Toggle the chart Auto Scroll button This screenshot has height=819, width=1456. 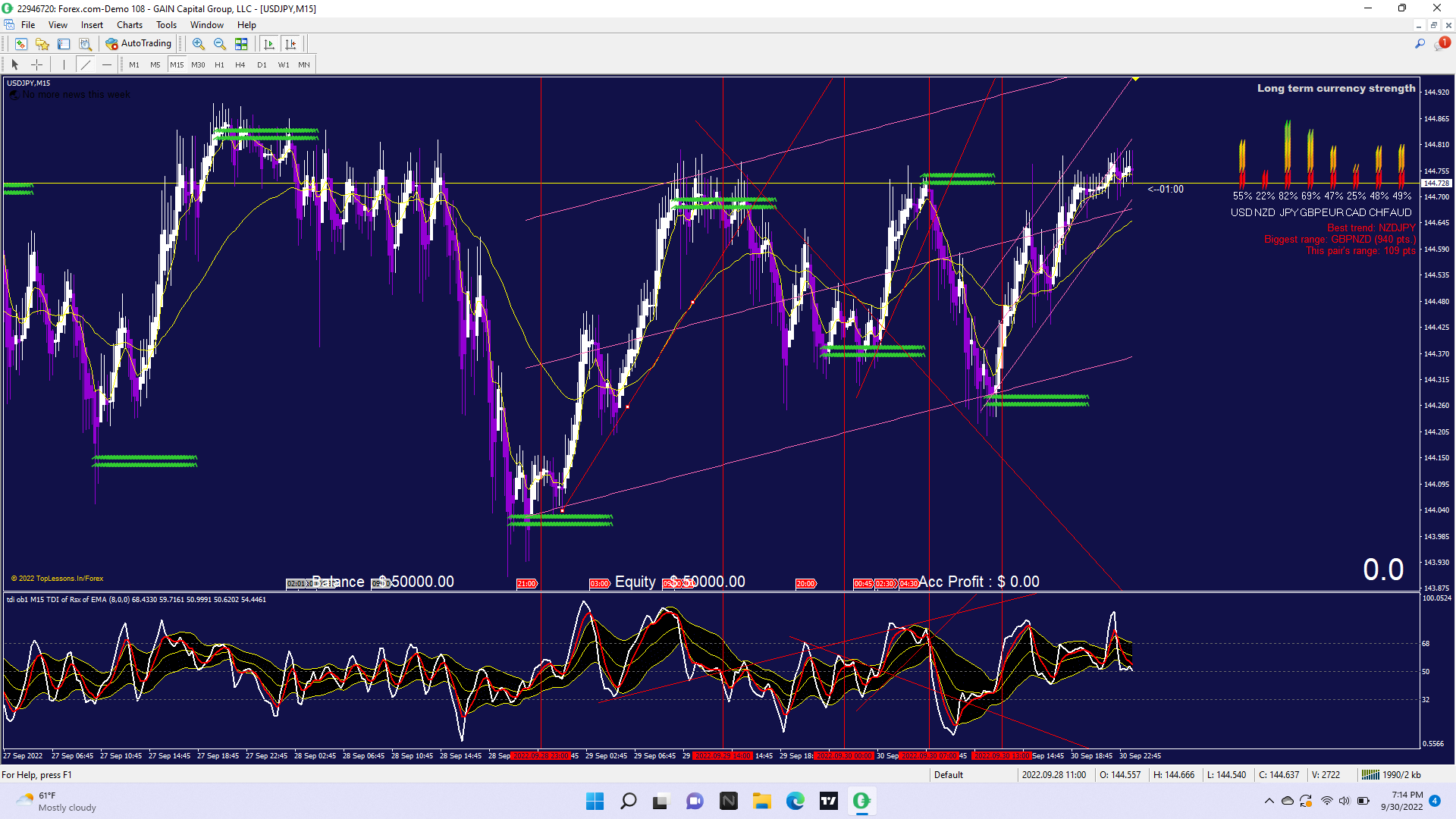pyautogui.click(x=268, y=44)
